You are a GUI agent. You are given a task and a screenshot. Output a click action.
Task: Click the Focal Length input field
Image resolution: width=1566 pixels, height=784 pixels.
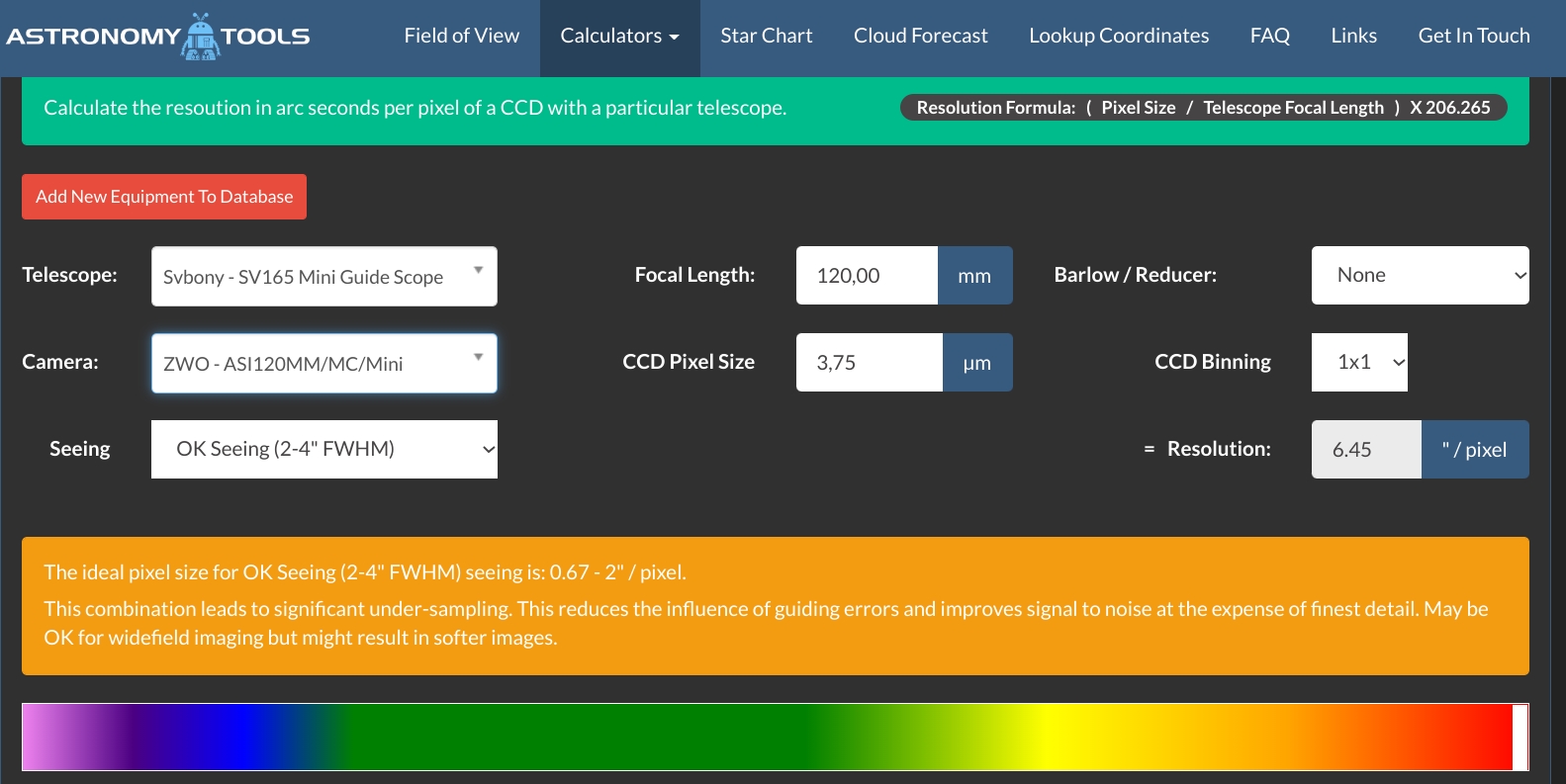pyautogui.click(x=866, y=276)
